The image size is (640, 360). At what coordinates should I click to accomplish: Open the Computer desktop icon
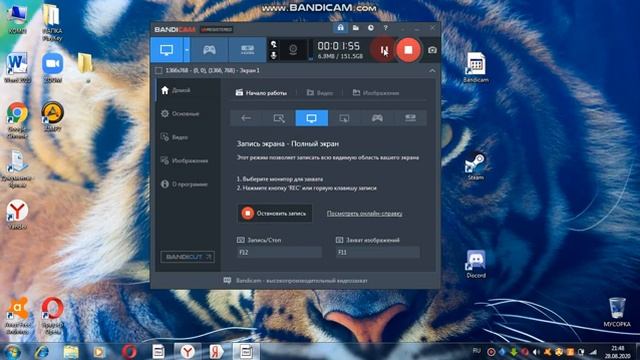17,20
